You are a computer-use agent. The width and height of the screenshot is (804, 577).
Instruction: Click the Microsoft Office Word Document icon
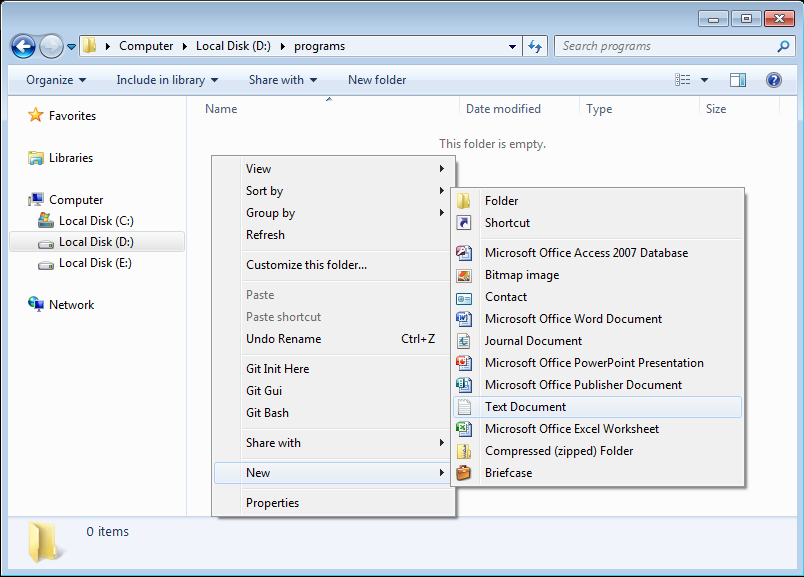coord(464,319)
